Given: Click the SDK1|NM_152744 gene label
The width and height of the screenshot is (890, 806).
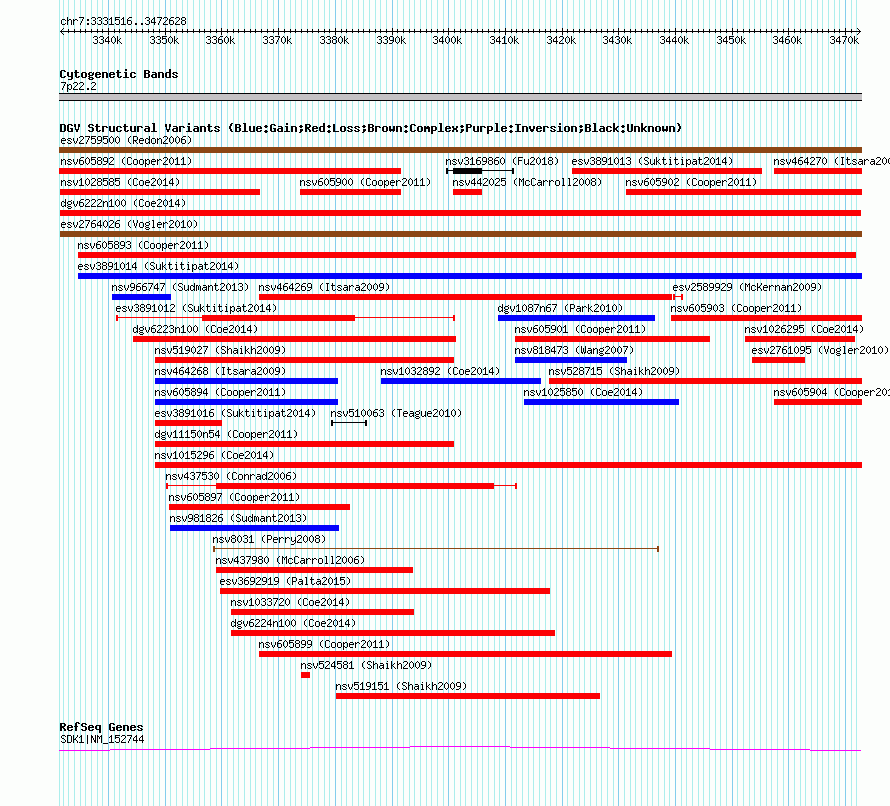Looking at the screenshot, I should pyautogui.click(x=102, y=740).
